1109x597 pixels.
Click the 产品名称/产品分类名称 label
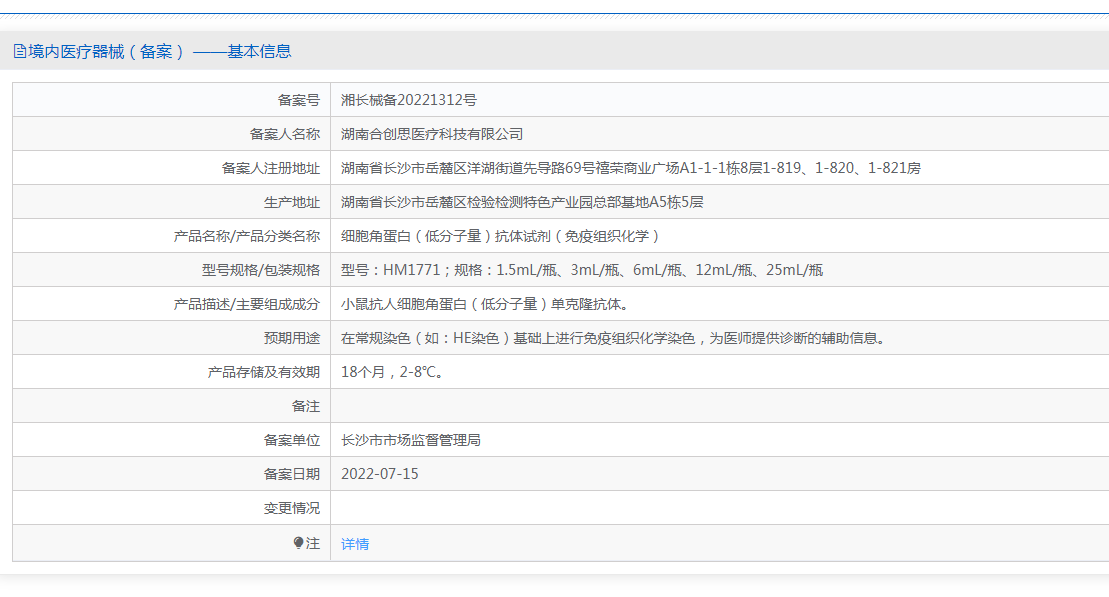point(247,236)
